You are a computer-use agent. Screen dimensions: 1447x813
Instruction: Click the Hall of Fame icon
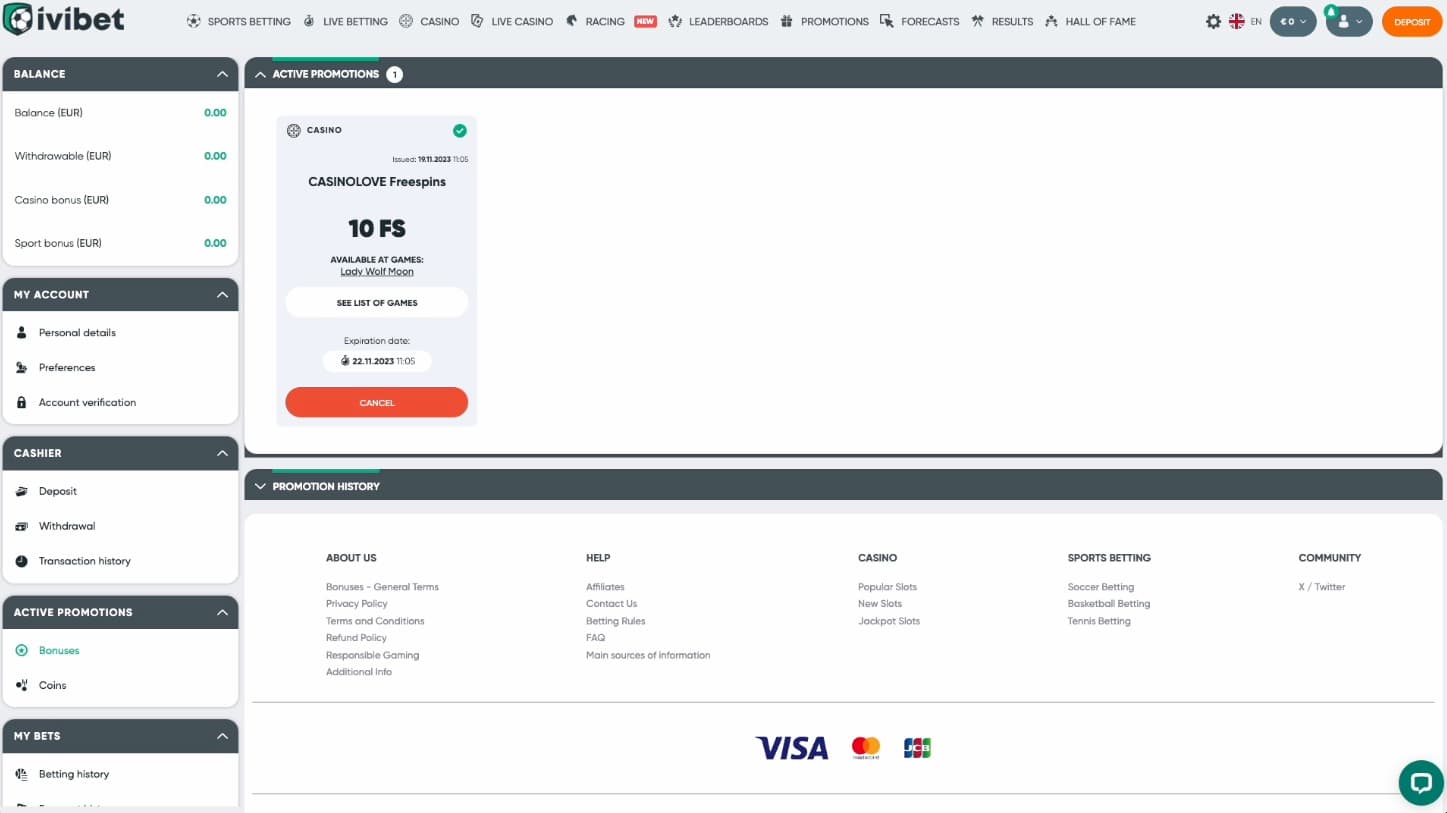point(1051,21)
